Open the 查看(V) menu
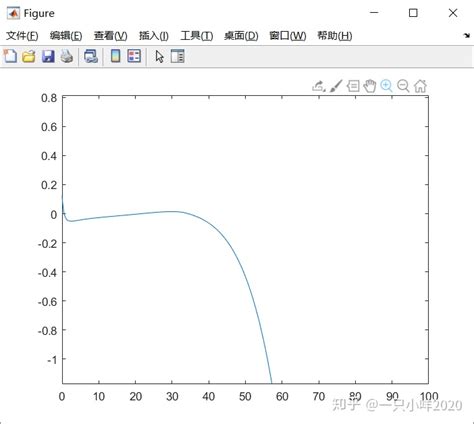The height and width of the screenshot is (424, 474). 111,36
